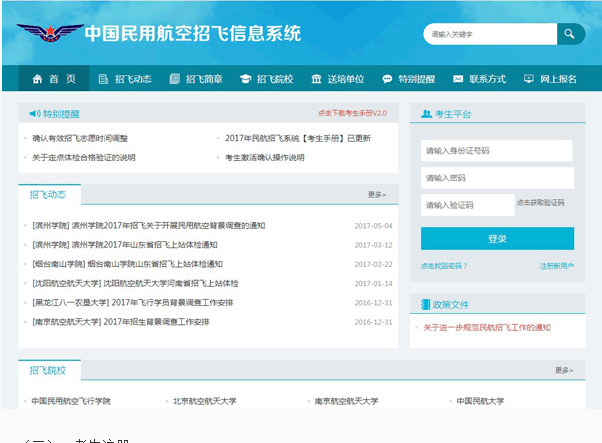Click the speaker icon in 特别提醒 panel header
This screenshot has height=443, width=602.
(35, 114)
